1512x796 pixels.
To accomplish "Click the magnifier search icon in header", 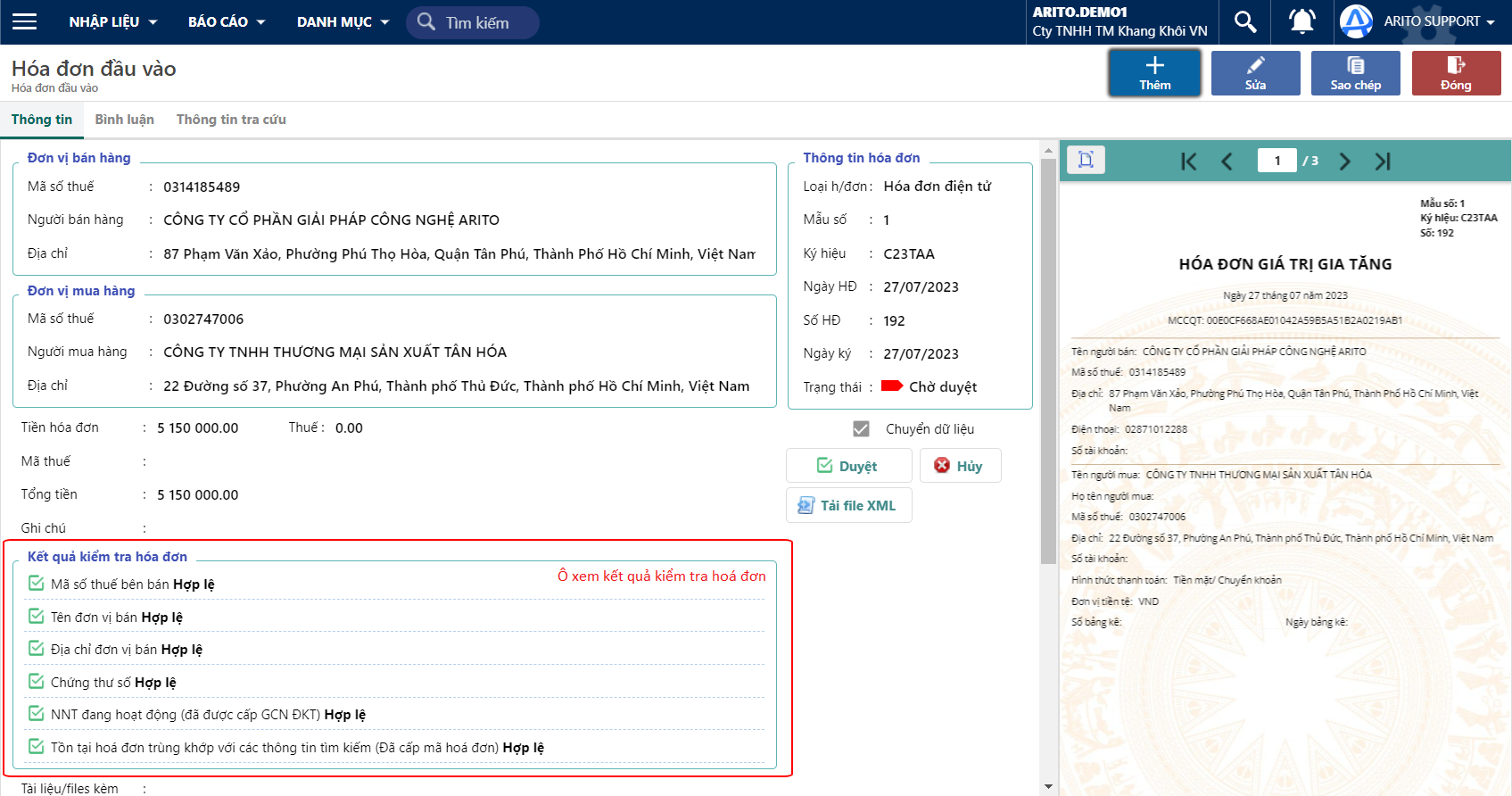I will point(1245,21).
